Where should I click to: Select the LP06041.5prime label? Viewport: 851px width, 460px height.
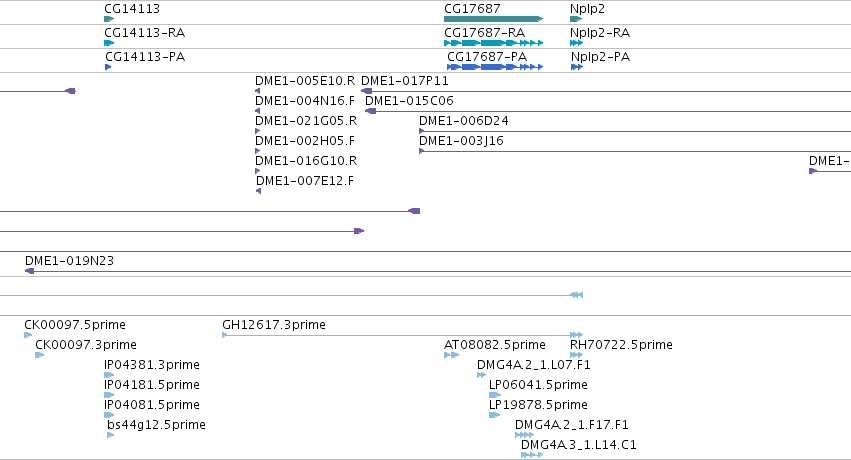[538, 385]
